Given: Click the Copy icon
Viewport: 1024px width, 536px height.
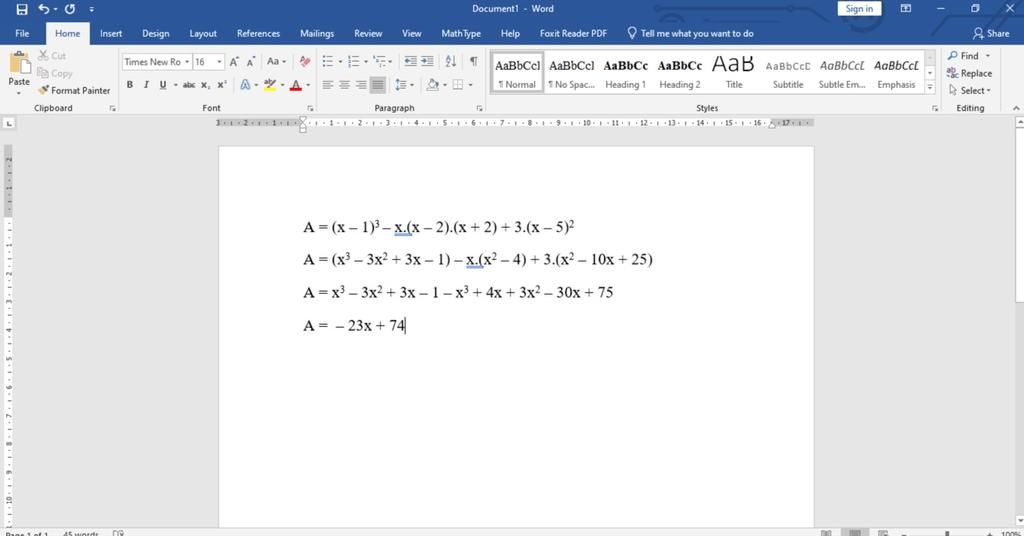Looking at the screenshot, I should [43, 73].
